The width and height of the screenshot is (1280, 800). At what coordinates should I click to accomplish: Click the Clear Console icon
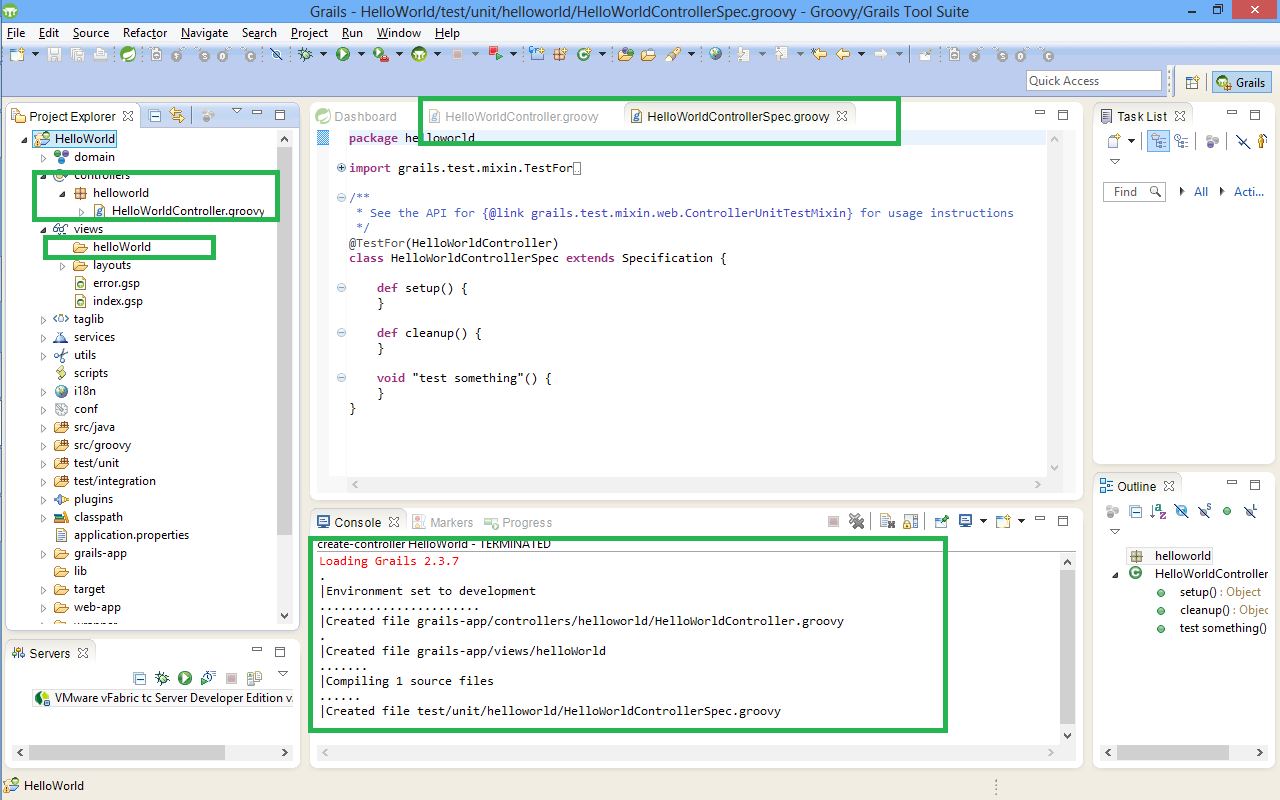(x=886, y=521)
